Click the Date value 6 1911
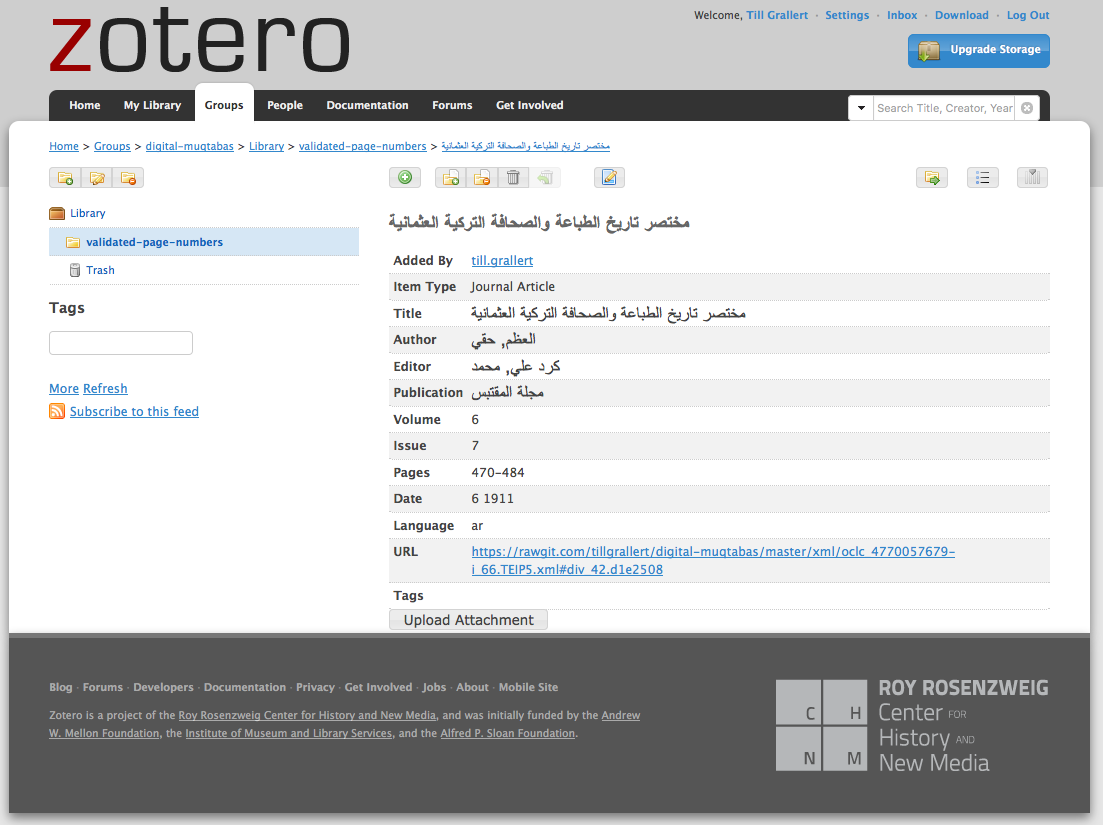1103x825 pixels. (x=492, y=499)
